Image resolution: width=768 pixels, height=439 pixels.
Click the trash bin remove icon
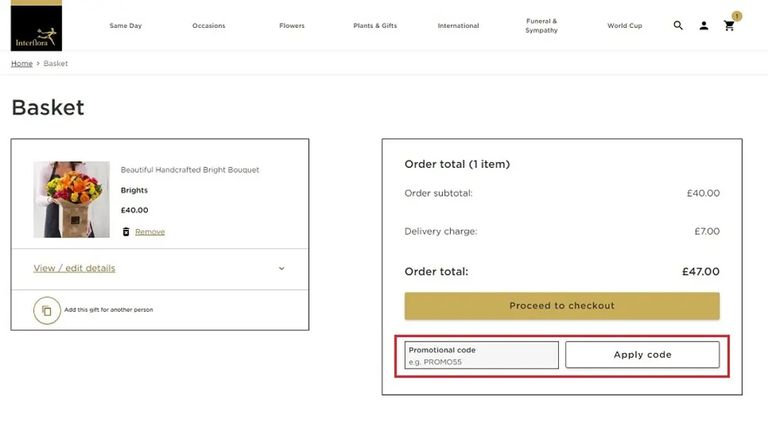click(126, 232)
